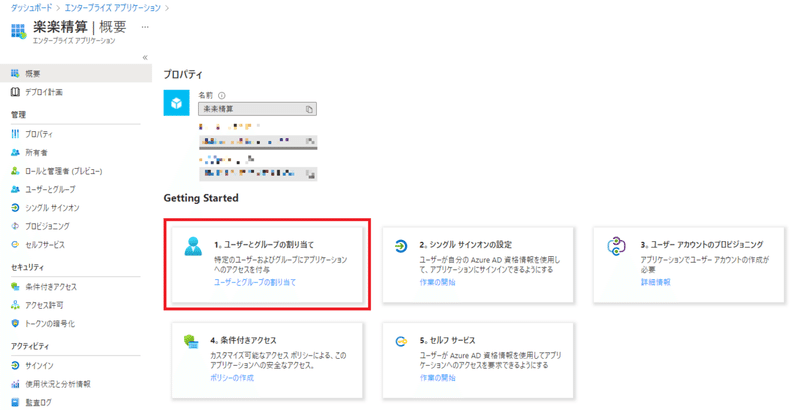Screen dimensions: 800x410
Task: Collapse the sidebar with double chevron
Action: 145,58
